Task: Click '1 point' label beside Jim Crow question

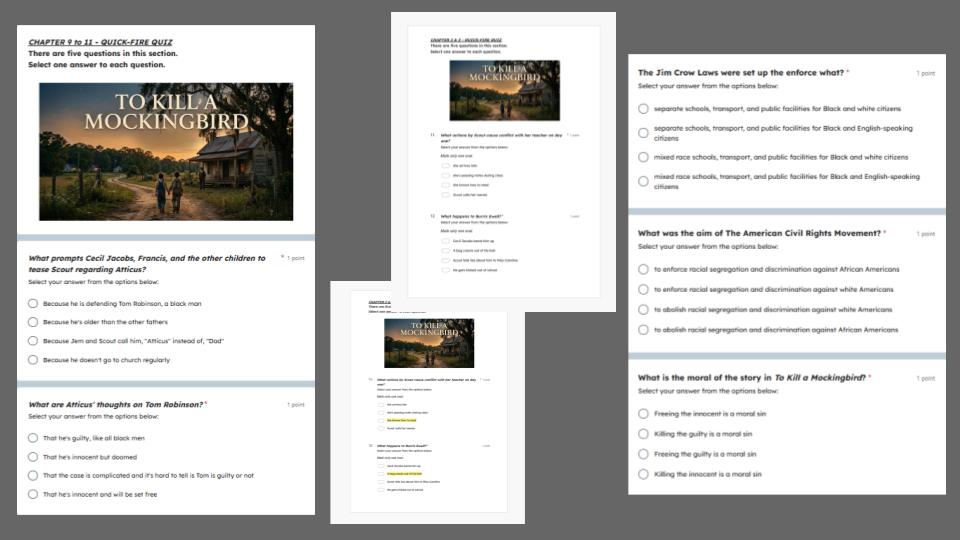Action: tap(926, 73)
